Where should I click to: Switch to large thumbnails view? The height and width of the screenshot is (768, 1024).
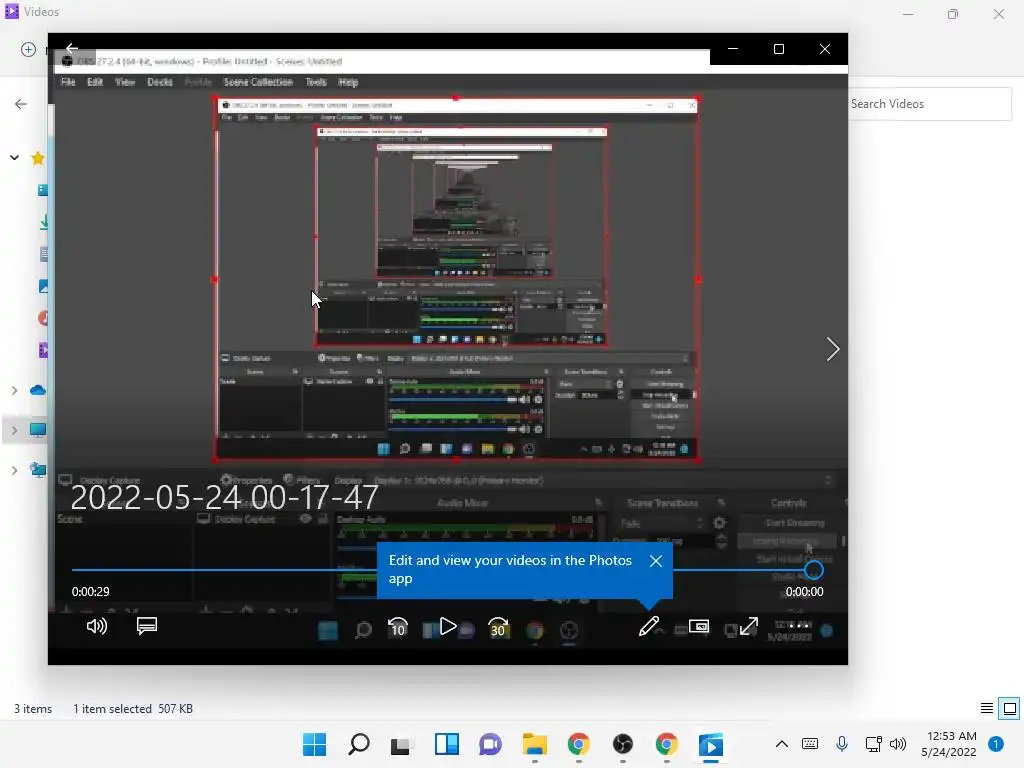tap(1010, 709)
